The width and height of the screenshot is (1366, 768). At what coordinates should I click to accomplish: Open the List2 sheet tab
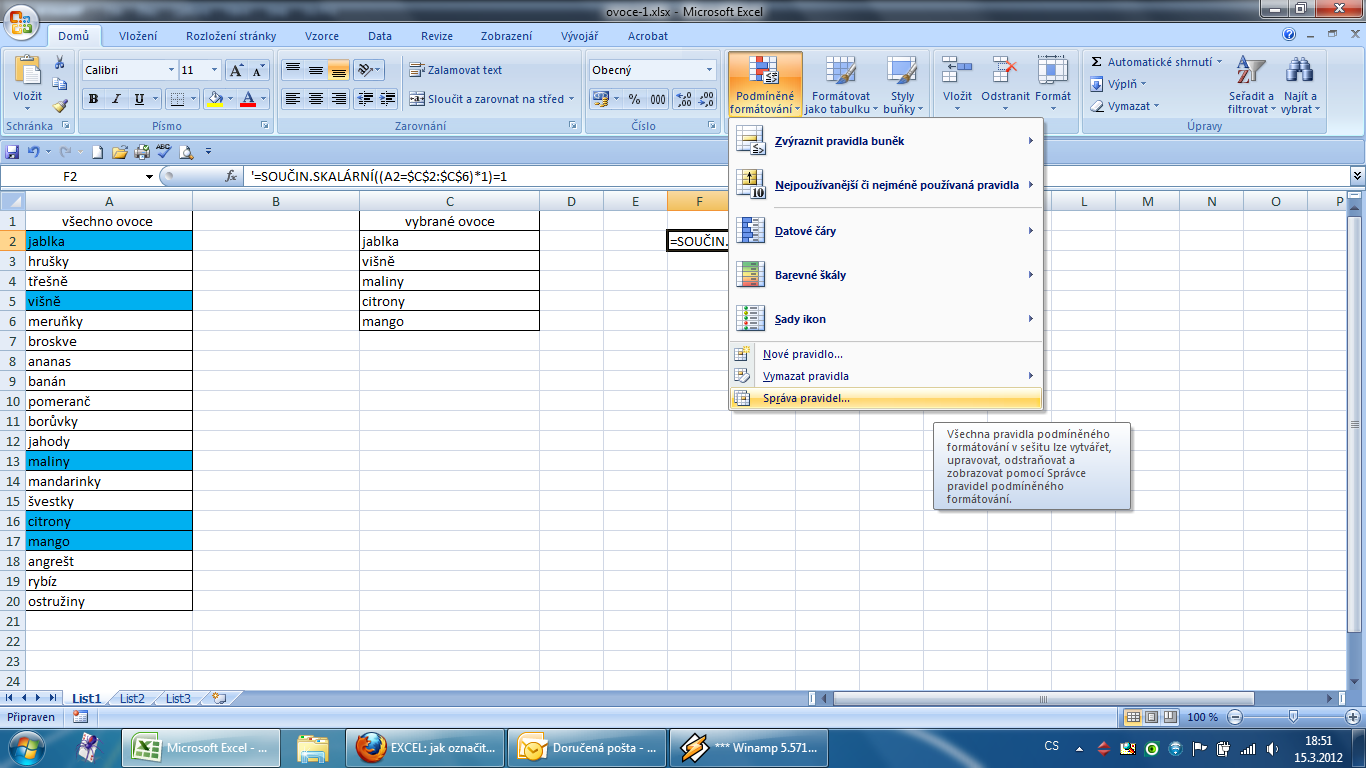[x=132, y=698]
